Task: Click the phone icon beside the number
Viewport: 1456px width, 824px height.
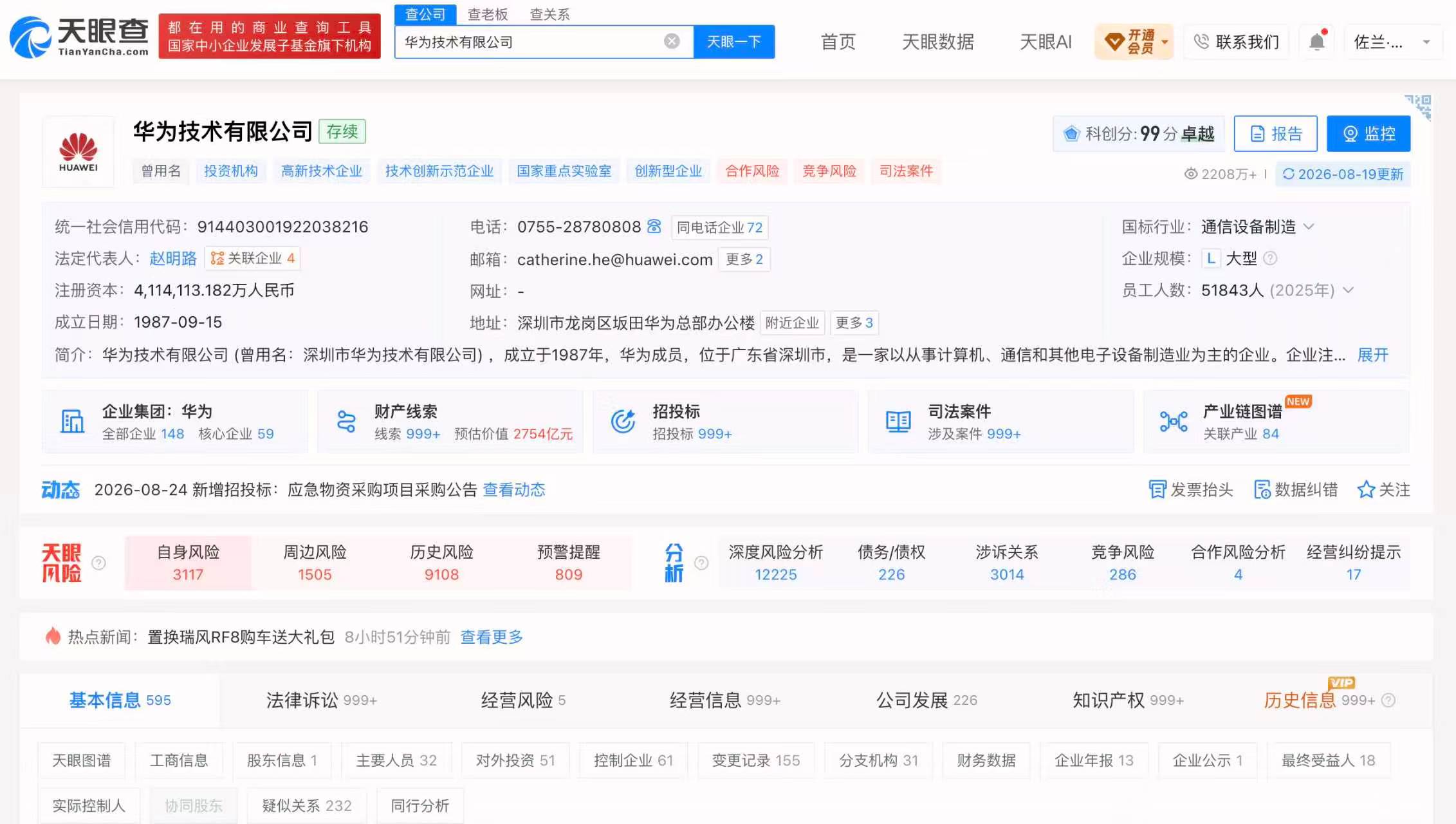Action: 654,226
